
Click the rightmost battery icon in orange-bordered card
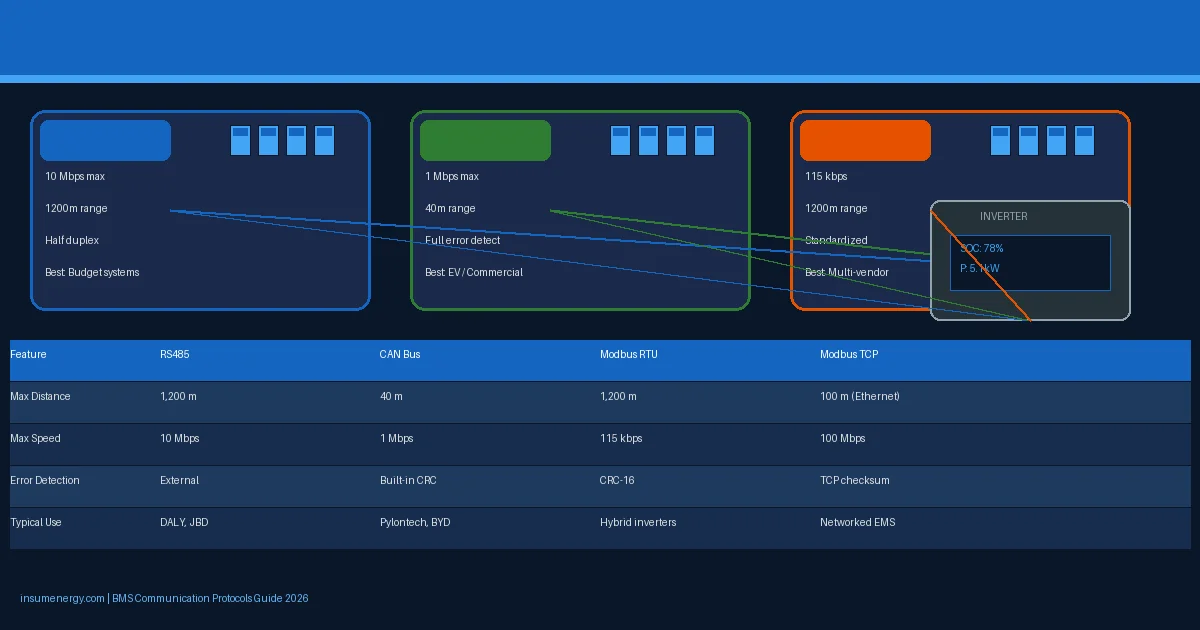pyautogui.click(x=1084, y=140)
